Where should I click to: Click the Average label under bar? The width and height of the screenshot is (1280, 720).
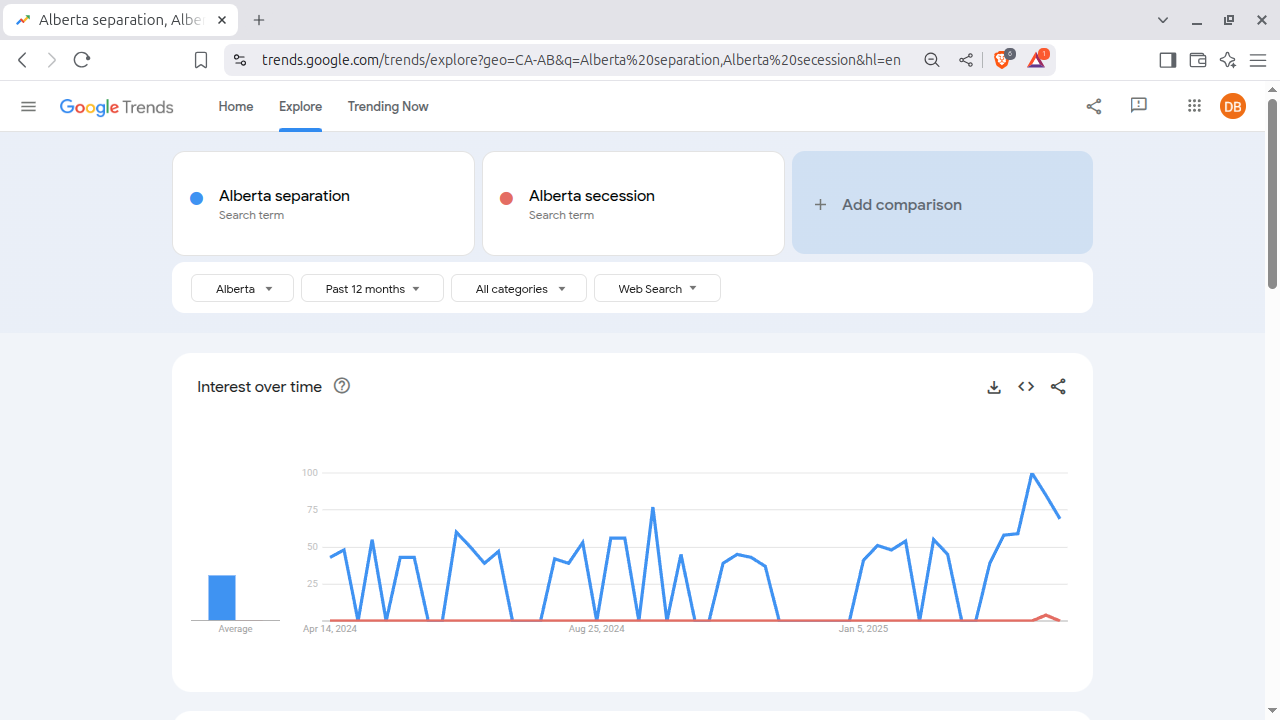(235, 629)
